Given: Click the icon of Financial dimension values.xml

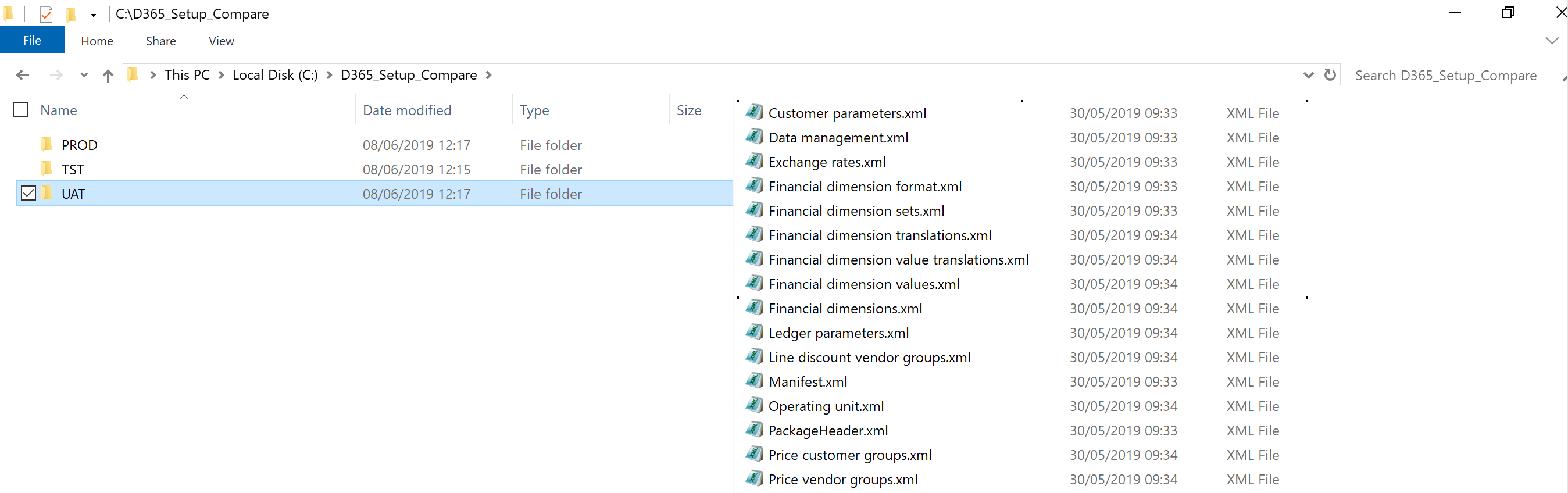Looking at the screenshot, I should click(754, 283).
